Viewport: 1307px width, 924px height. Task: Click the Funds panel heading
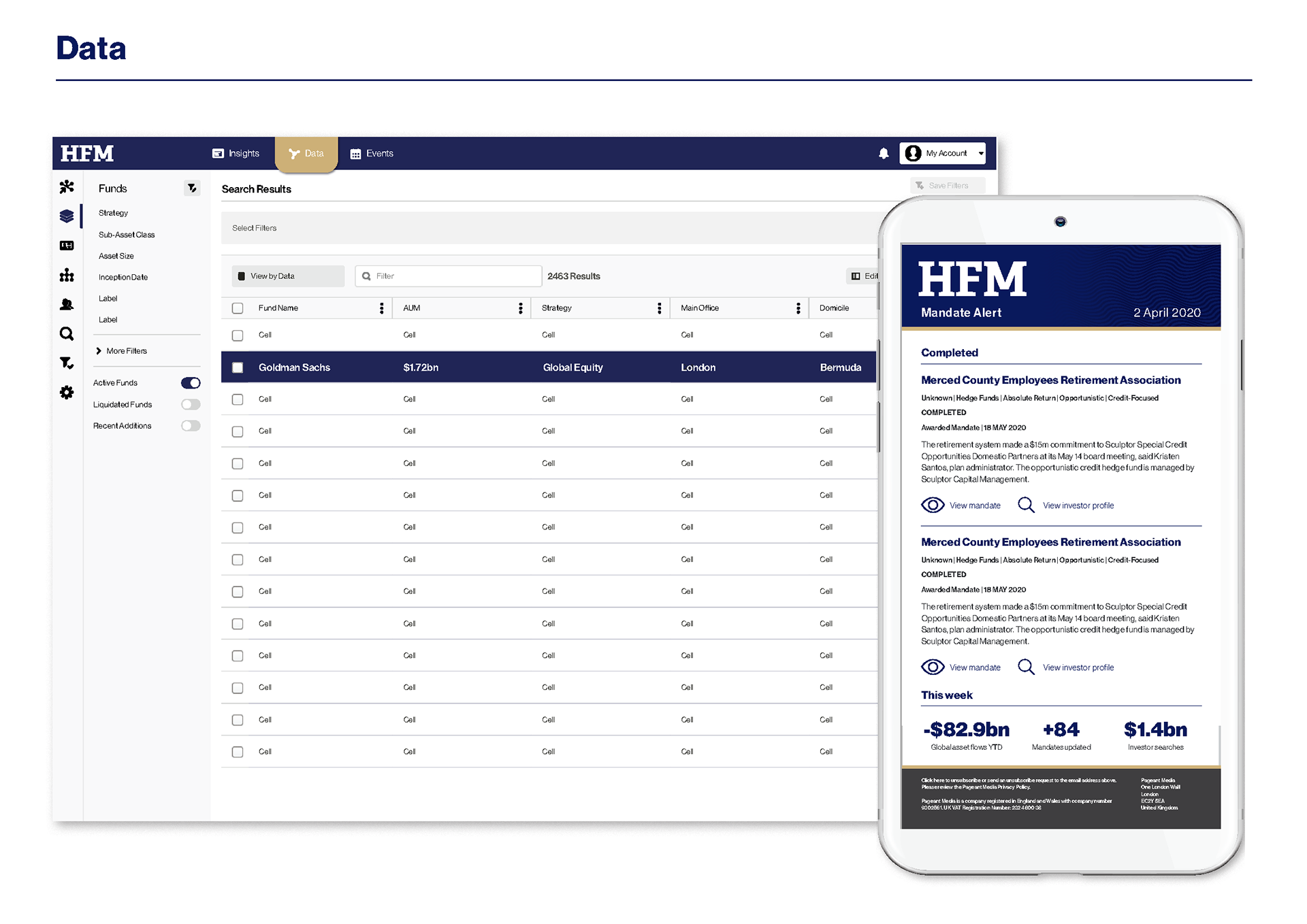[113, 188]
